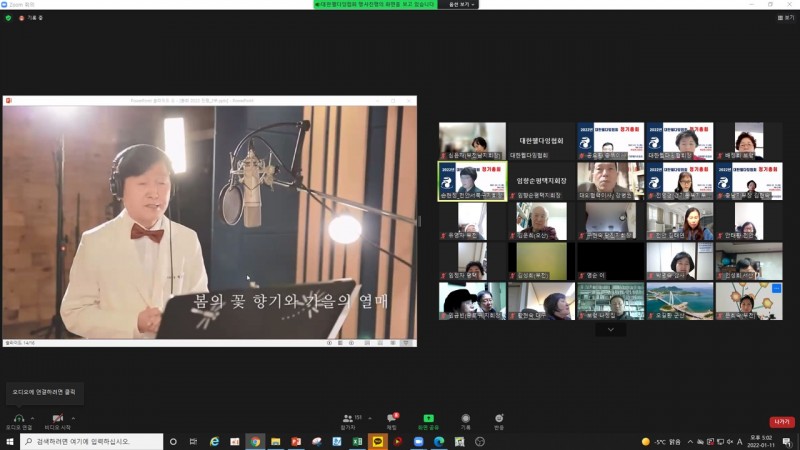Start video with the camera icon

point(58,418)
